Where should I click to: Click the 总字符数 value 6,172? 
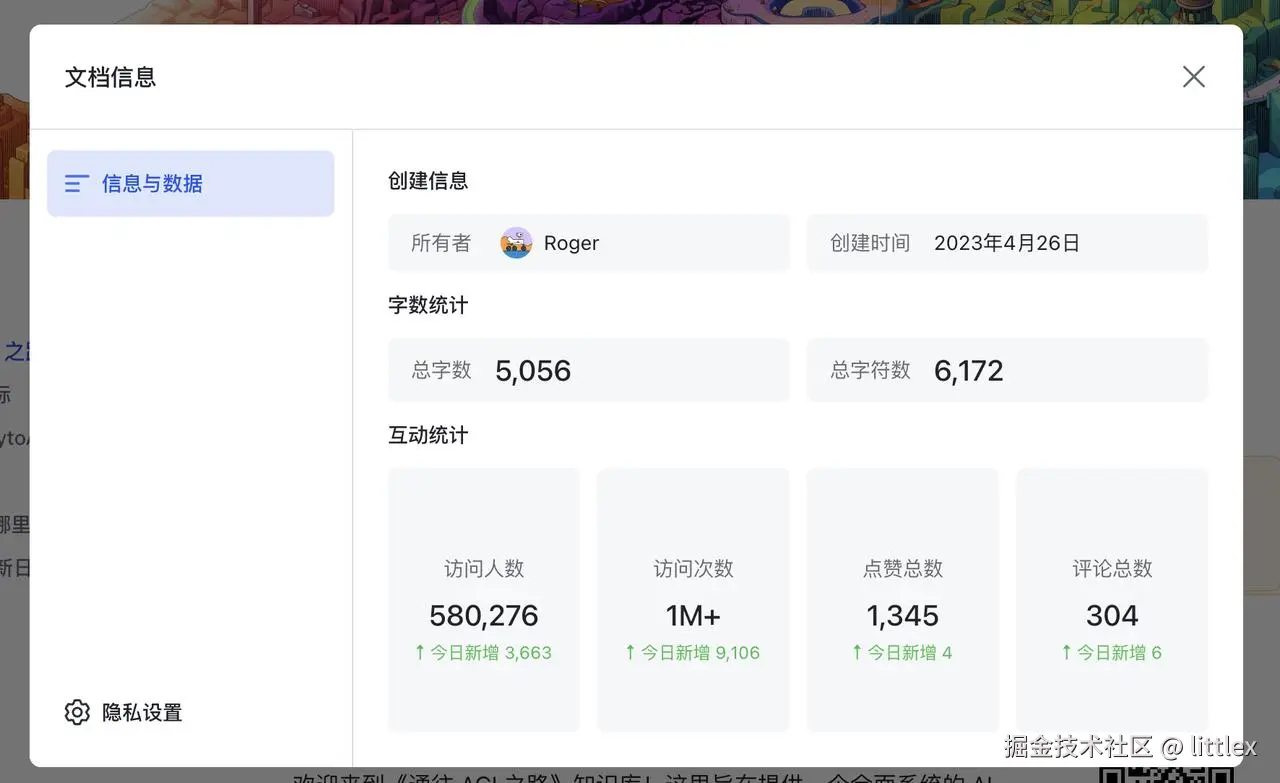(x=969, y=371)
